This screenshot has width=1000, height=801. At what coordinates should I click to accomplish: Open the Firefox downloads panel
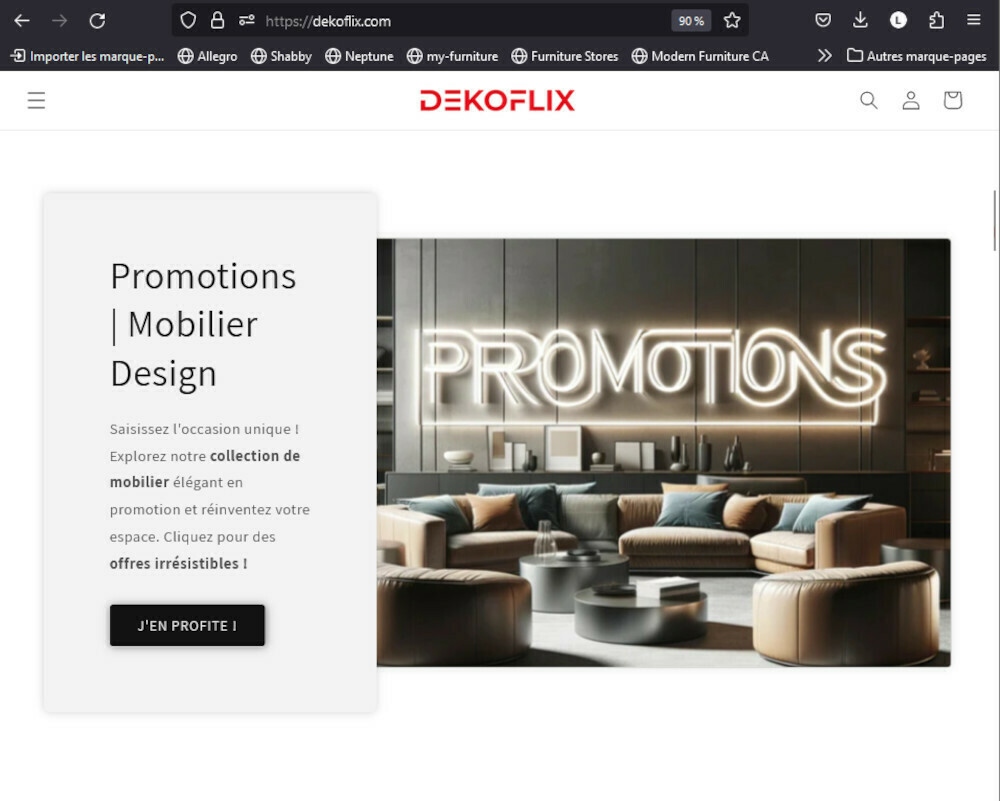pyautogui.click(x=860, y=20)
